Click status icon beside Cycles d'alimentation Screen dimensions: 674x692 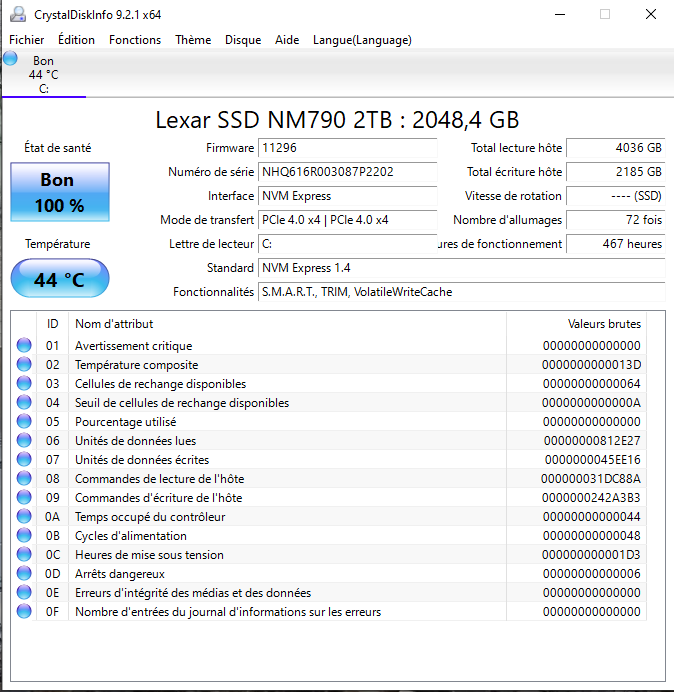(x=24, y=536)
